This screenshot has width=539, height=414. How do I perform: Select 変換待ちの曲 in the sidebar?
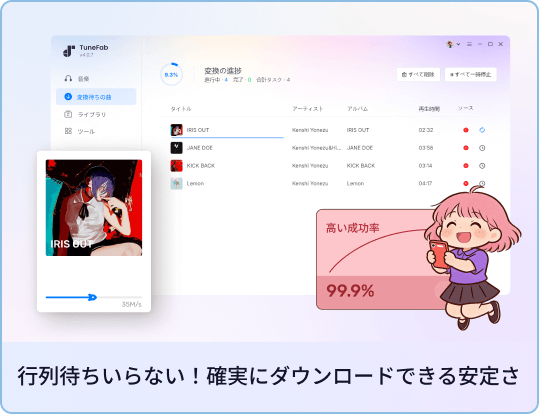pyautogui.click(x=96, y=97)
